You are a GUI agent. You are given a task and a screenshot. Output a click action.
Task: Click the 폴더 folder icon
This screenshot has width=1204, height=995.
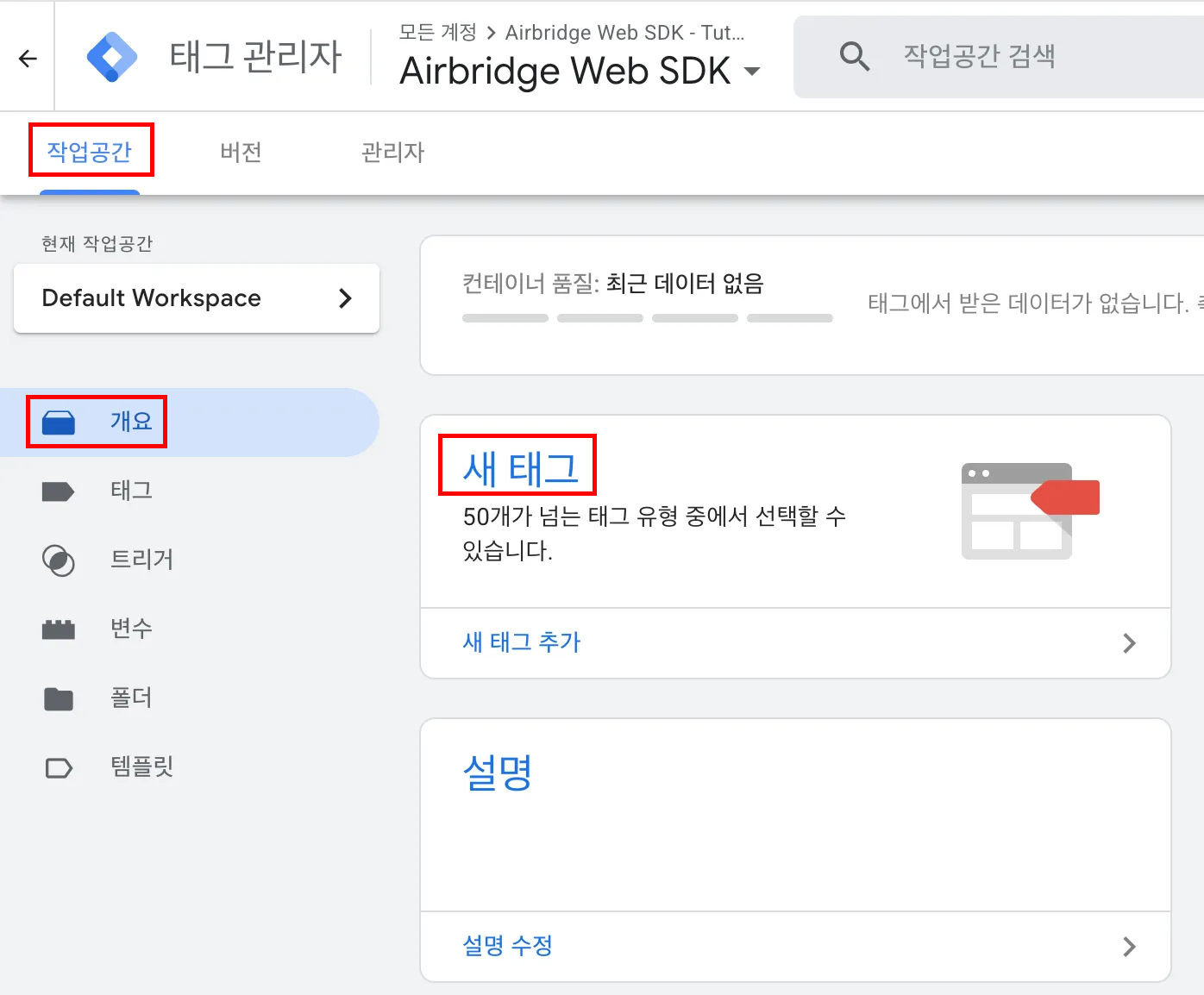[x=59, y=698]
